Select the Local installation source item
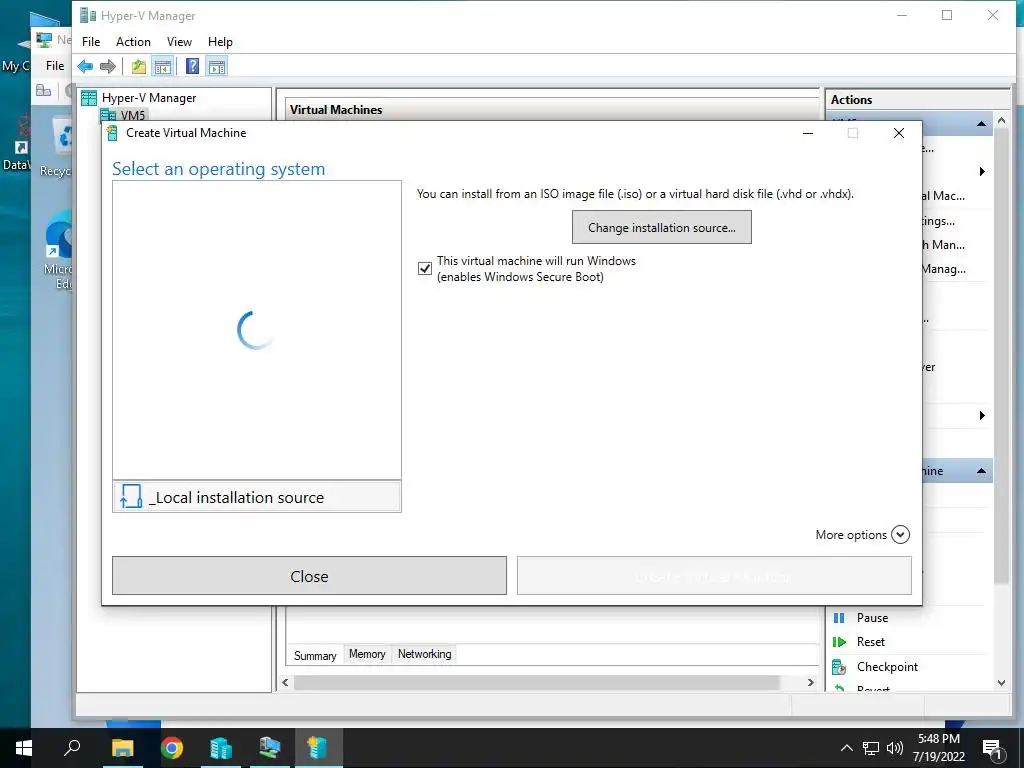 (x=257, y=497)
